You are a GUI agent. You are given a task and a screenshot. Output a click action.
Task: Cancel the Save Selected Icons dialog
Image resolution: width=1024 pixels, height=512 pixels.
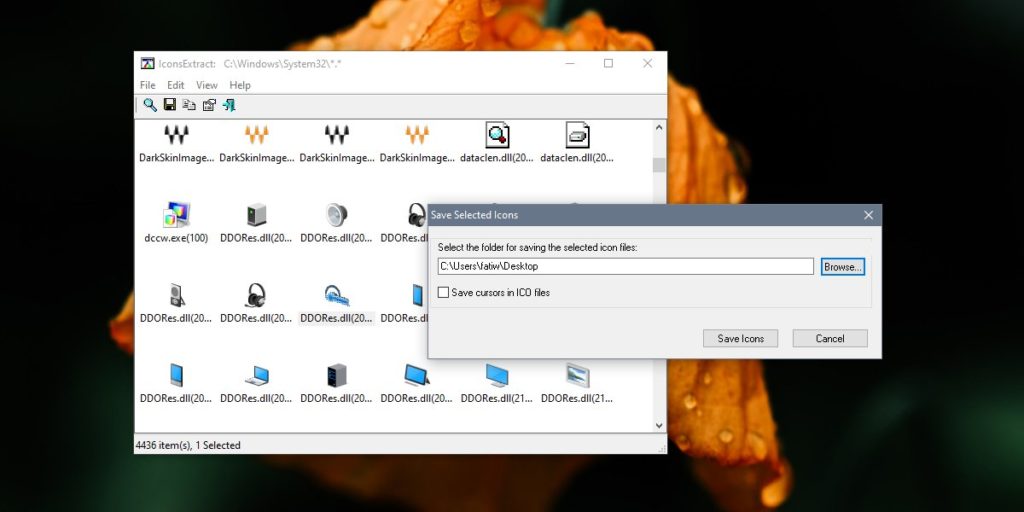coord(830,338)
